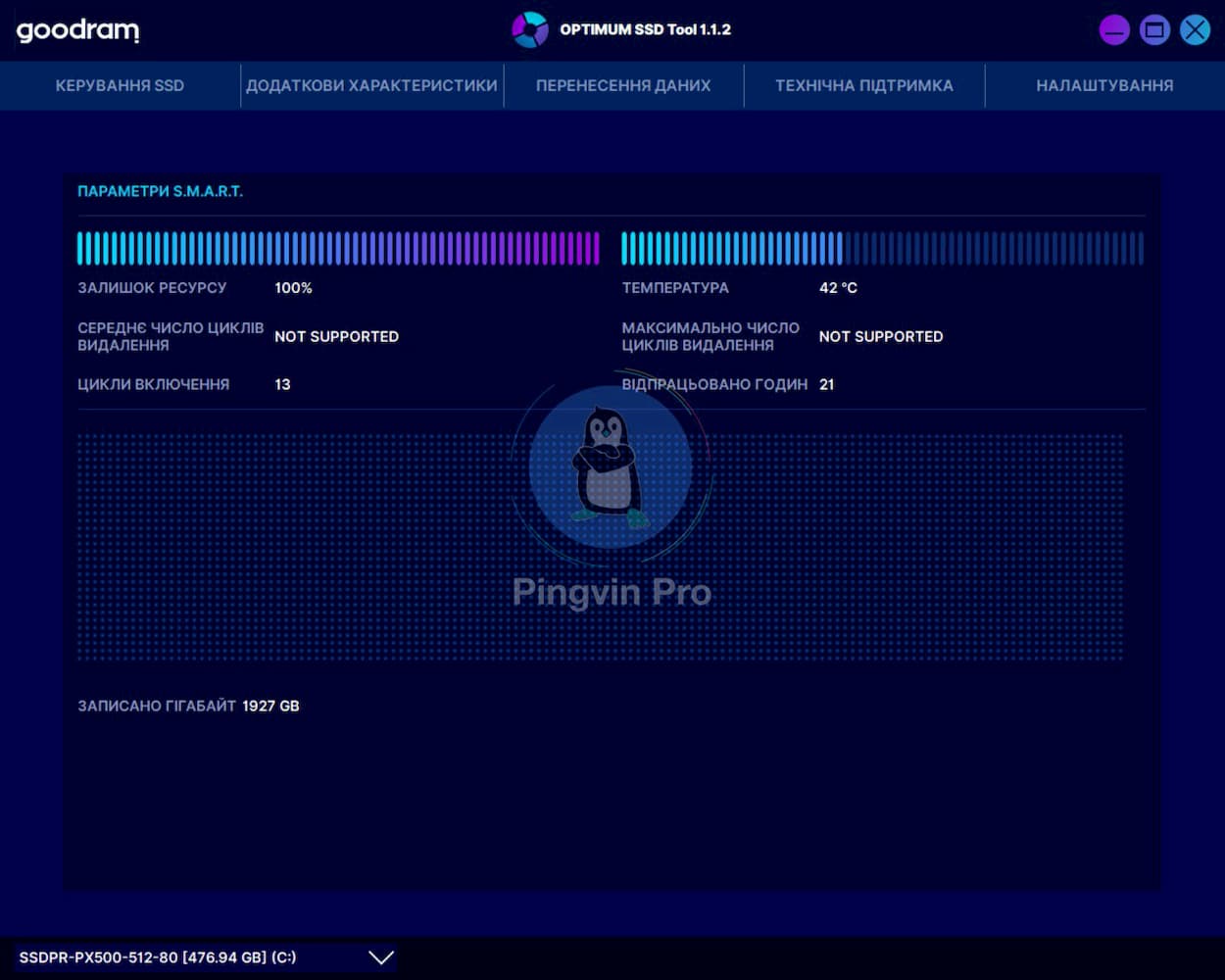Click the Optimum SSD Tool app icon

[x=529, y=29]
